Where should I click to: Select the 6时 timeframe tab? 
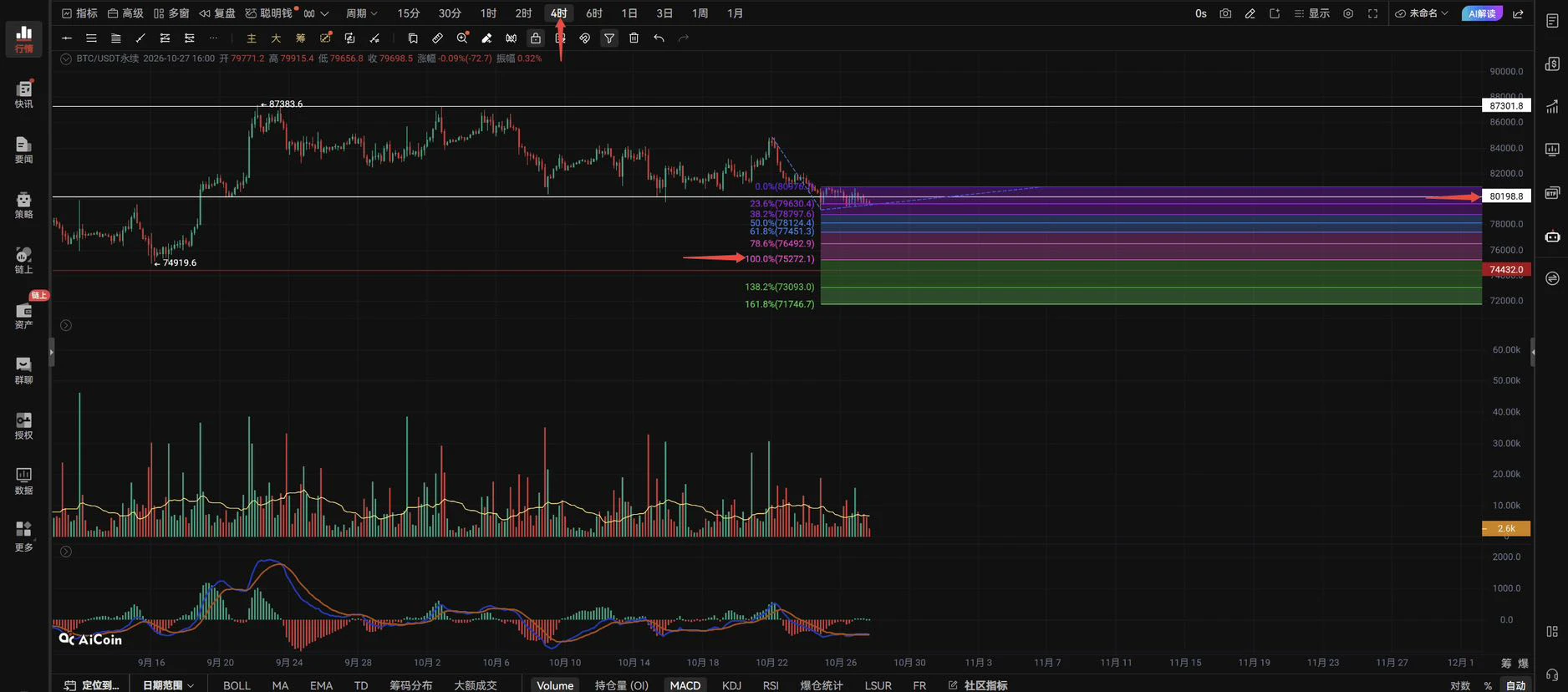(594, 13)
